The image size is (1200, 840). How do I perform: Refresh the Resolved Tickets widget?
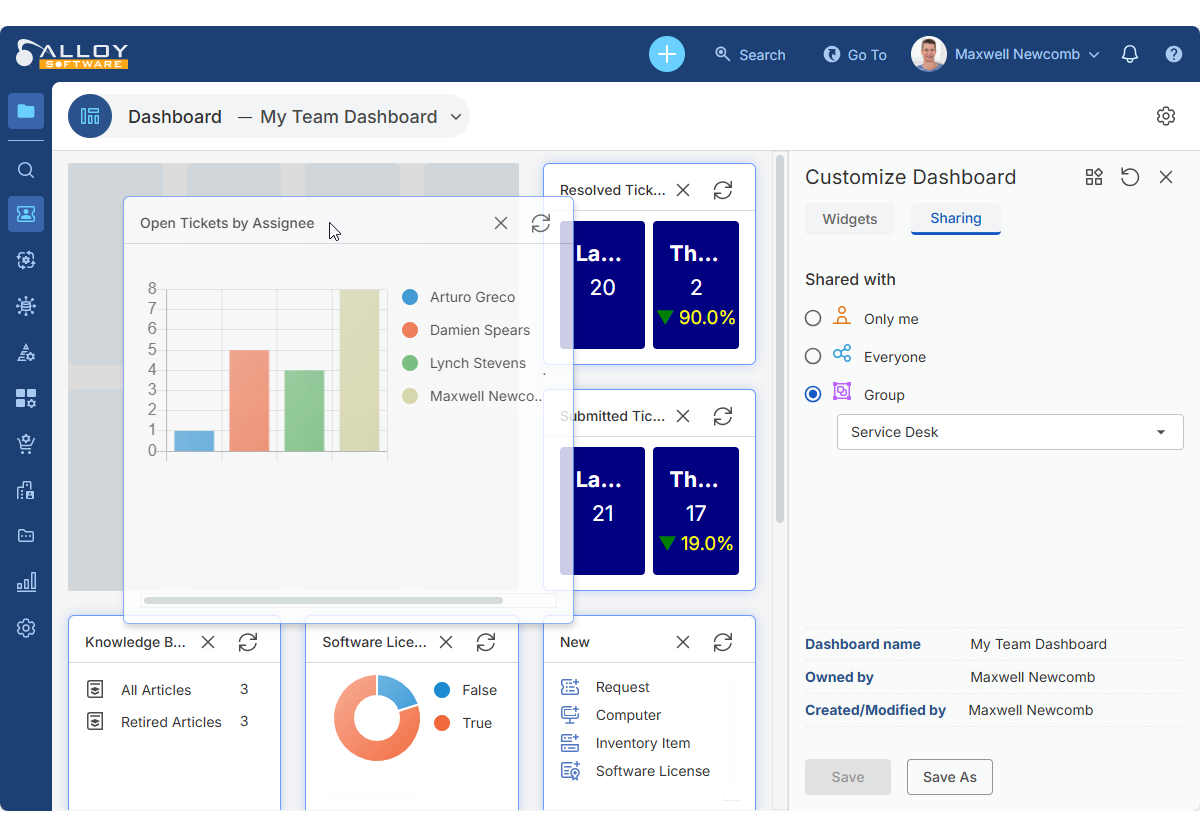[x=723, y=190]
